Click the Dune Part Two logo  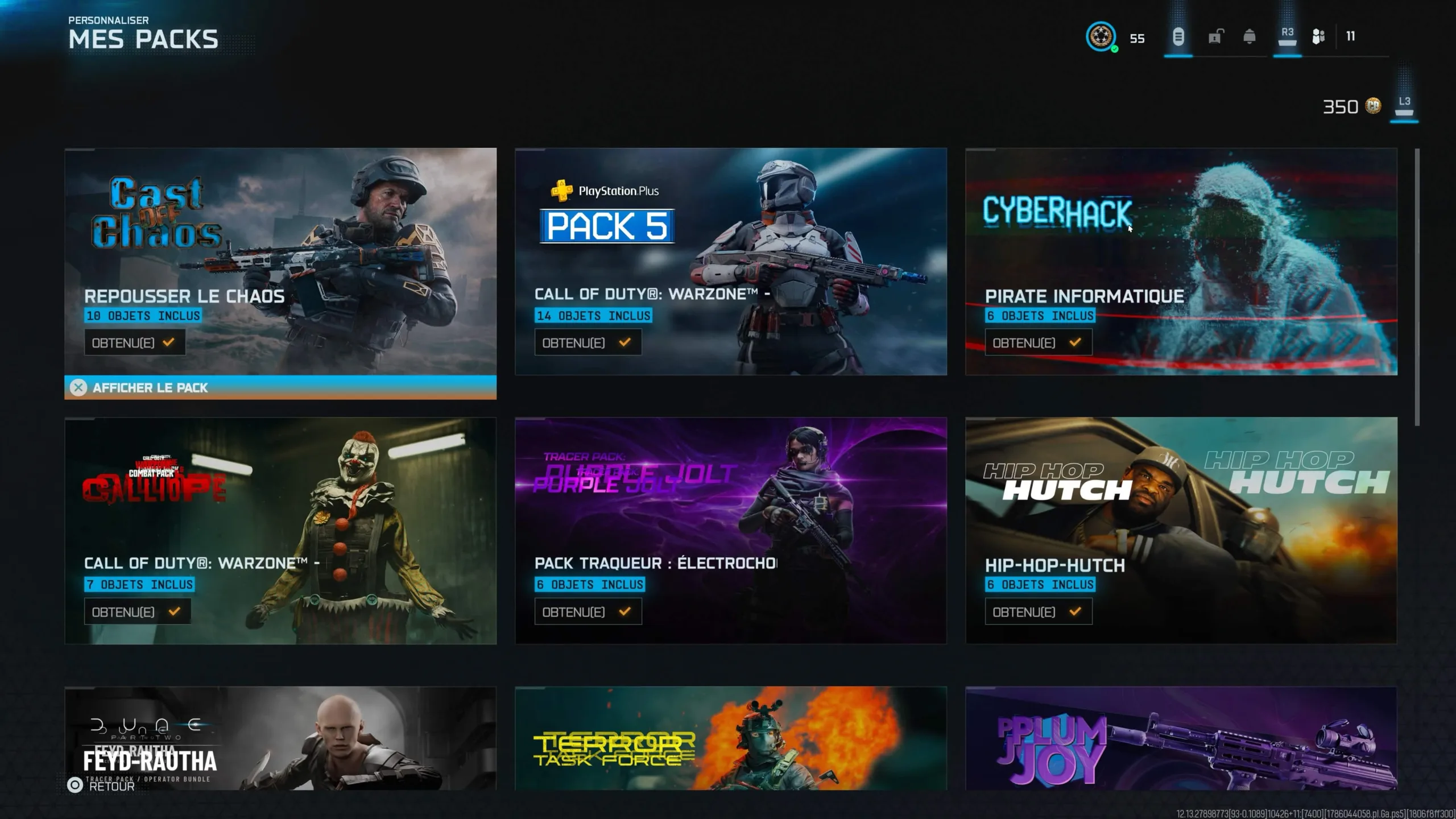(146, 729)
